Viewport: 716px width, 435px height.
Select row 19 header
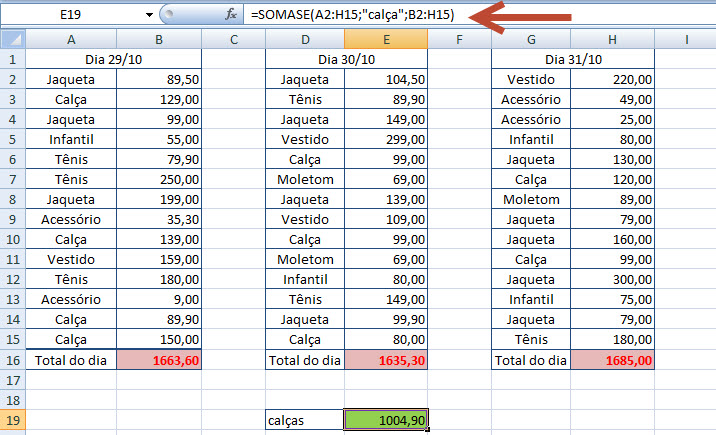click(x=12, y=421)
